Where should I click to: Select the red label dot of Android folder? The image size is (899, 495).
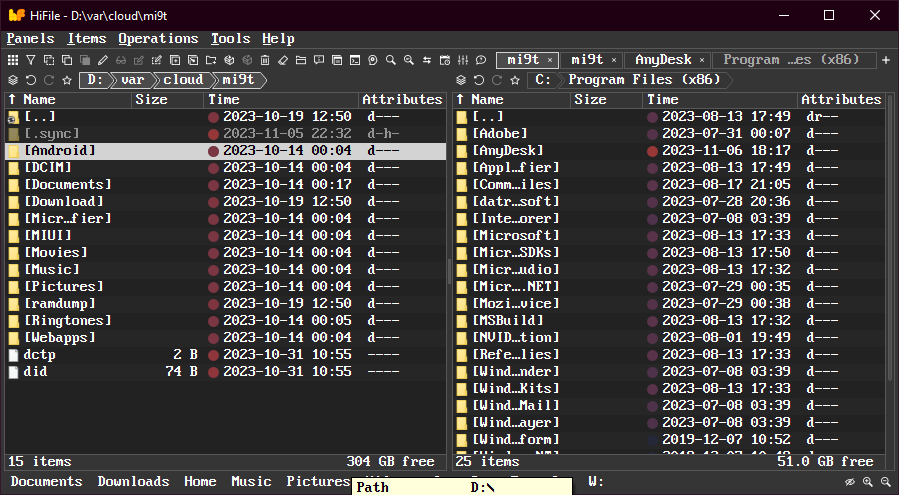213,151
